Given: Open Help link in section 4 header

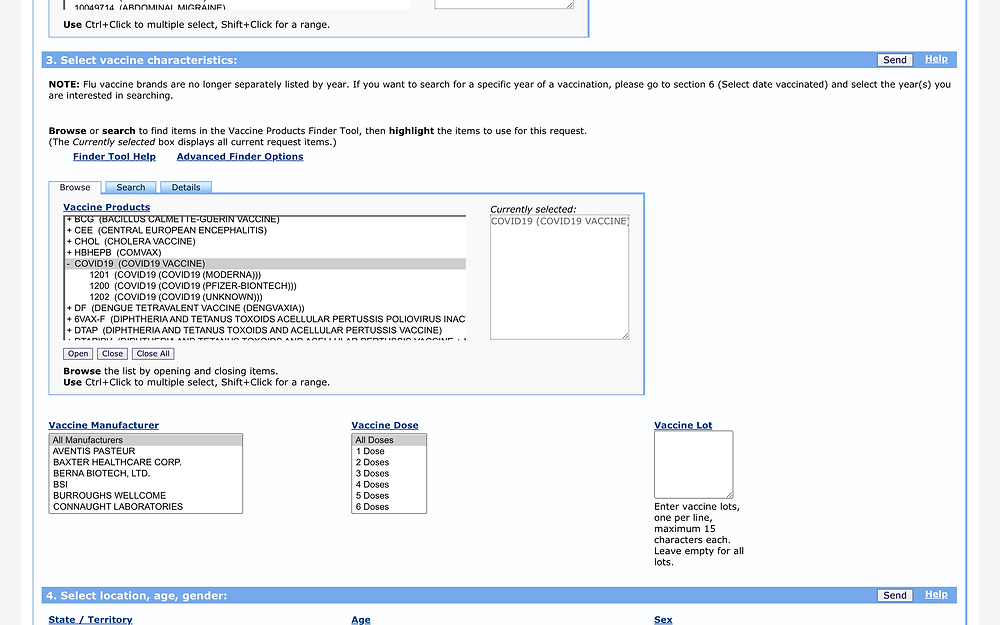Looking at the screenshot, I should pyautogui.click(x=936, y=594).
